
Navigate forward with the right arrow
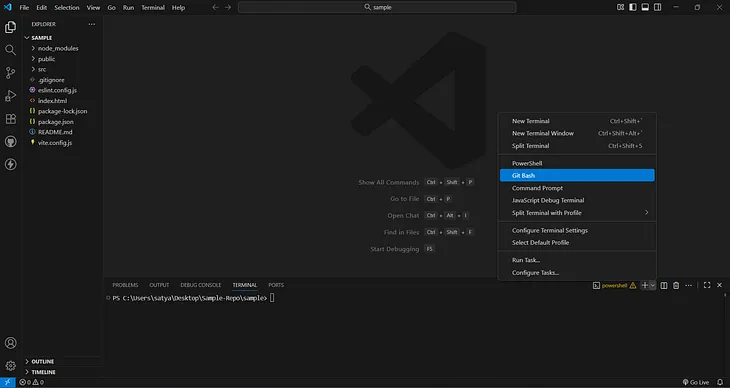pos(228,7)
